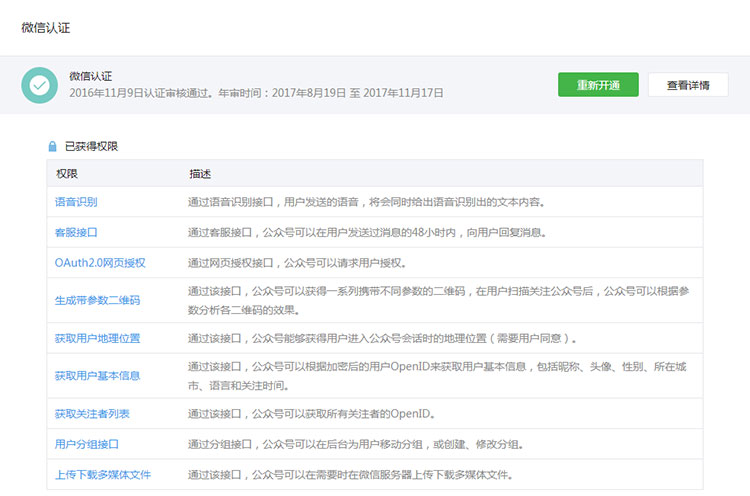
Task: Click the 微信认证 page title
Action: pyautogui.click(x=46, y=28)
